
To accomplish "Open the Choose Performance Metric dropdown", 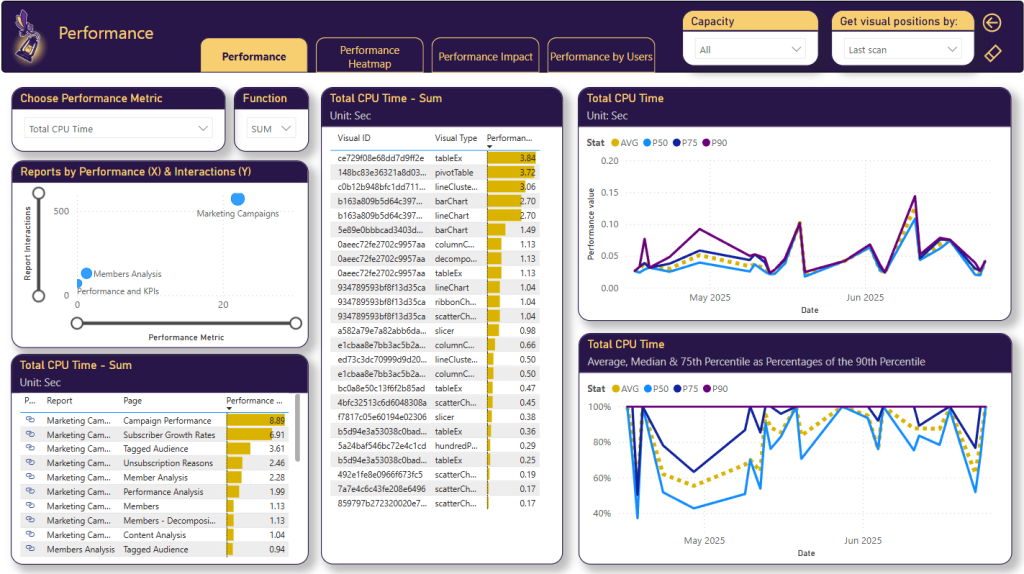I will (x=119, y=129).
